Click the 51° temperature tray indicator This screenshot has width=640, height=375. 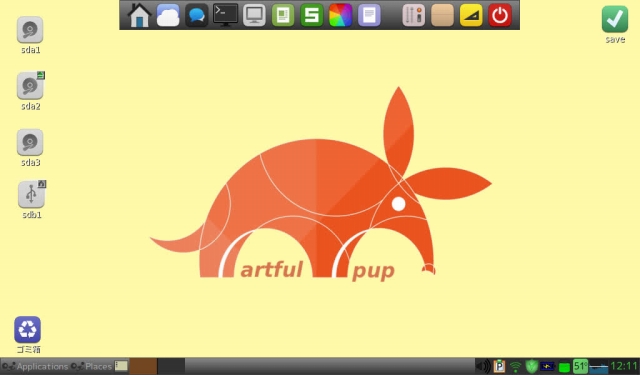[x=580, y=366]
